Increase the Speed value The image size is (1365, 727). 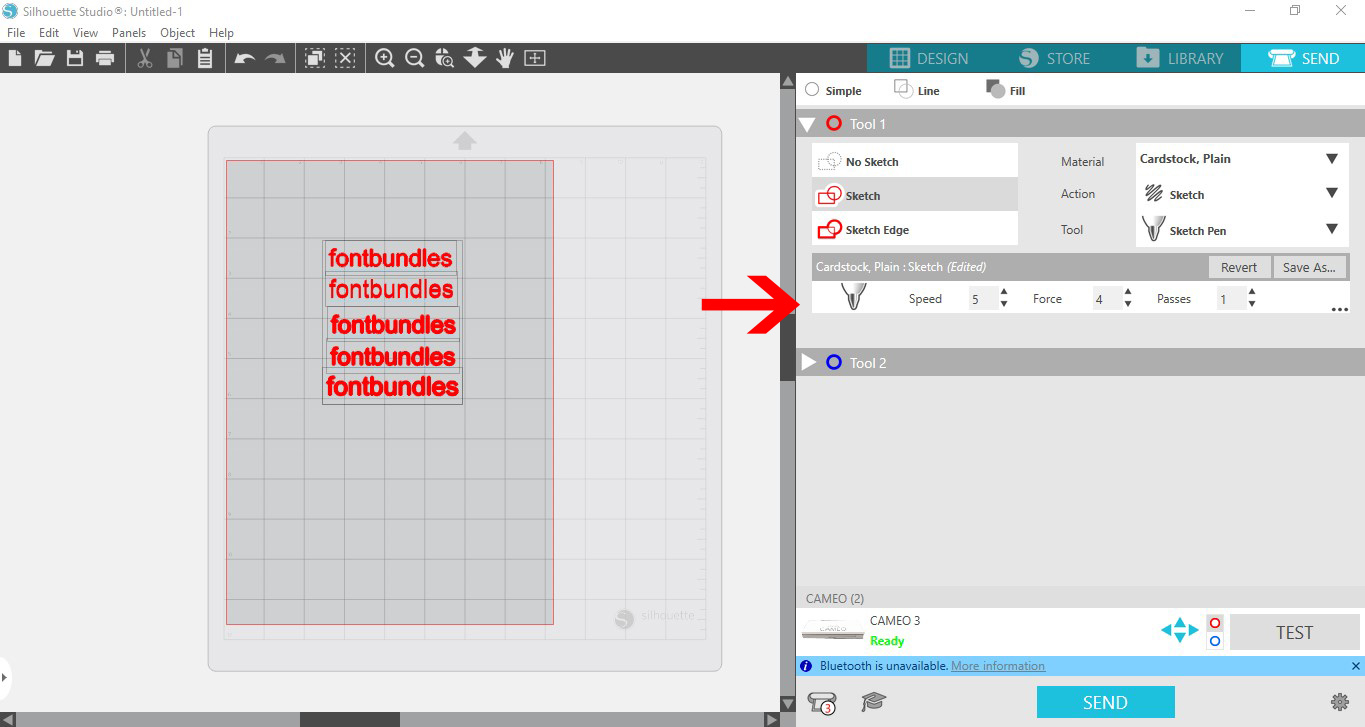(x=1004, y=292)
